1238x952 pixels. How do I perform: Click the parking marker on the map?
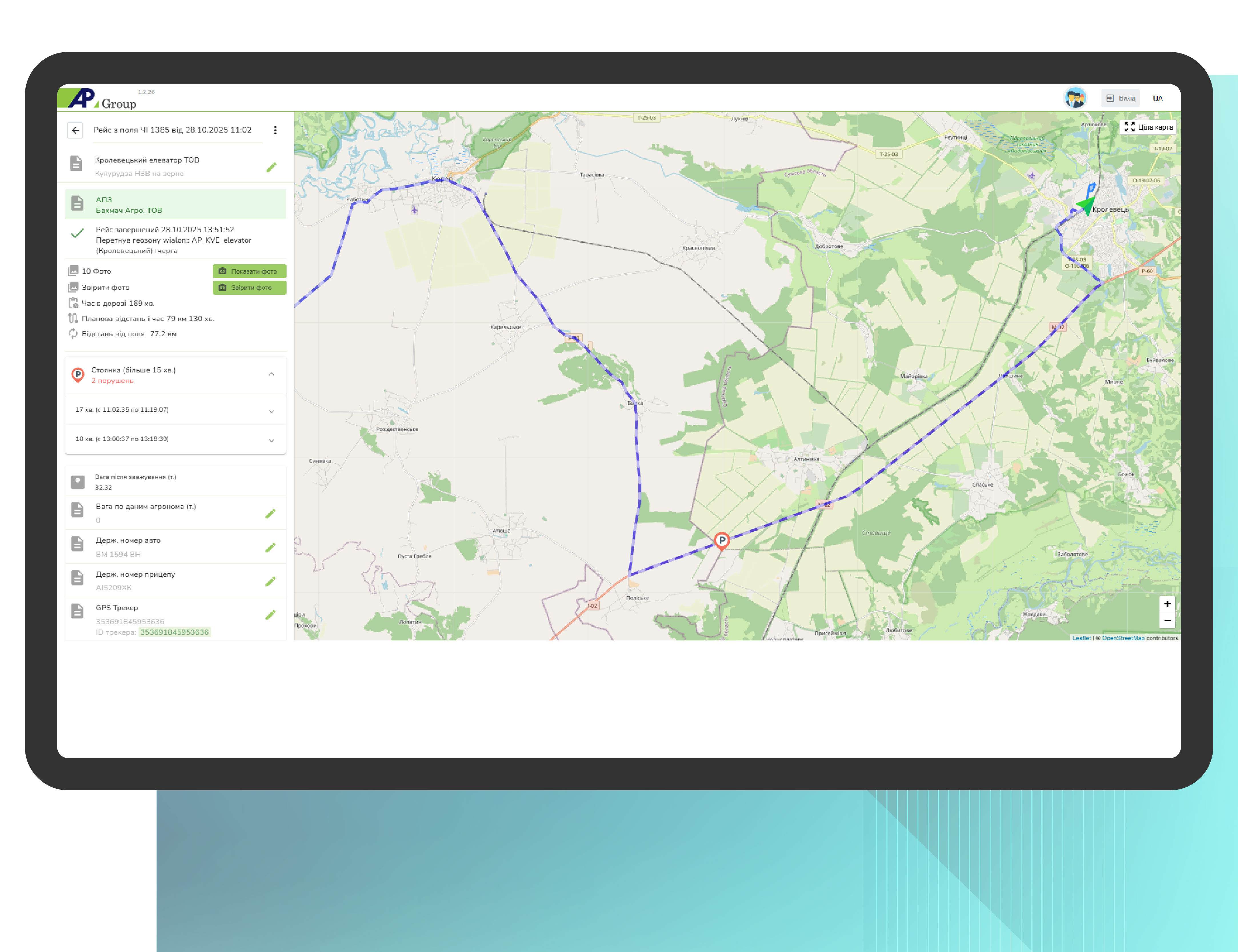(x=722, y=540)
